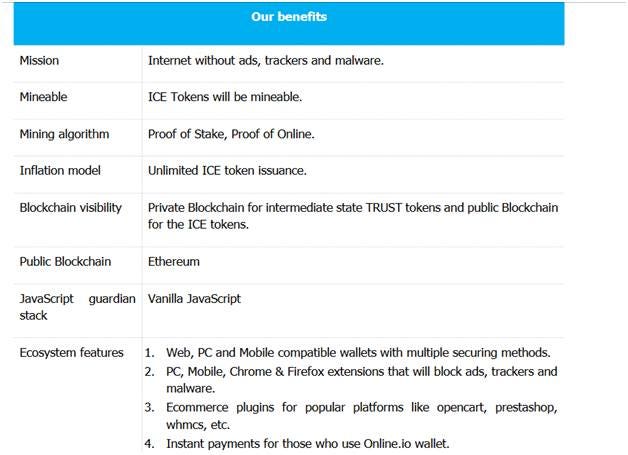Screen dimensions: 628x455
Task: Select the JavaScript guardian stack label
Action: [77, 307]
